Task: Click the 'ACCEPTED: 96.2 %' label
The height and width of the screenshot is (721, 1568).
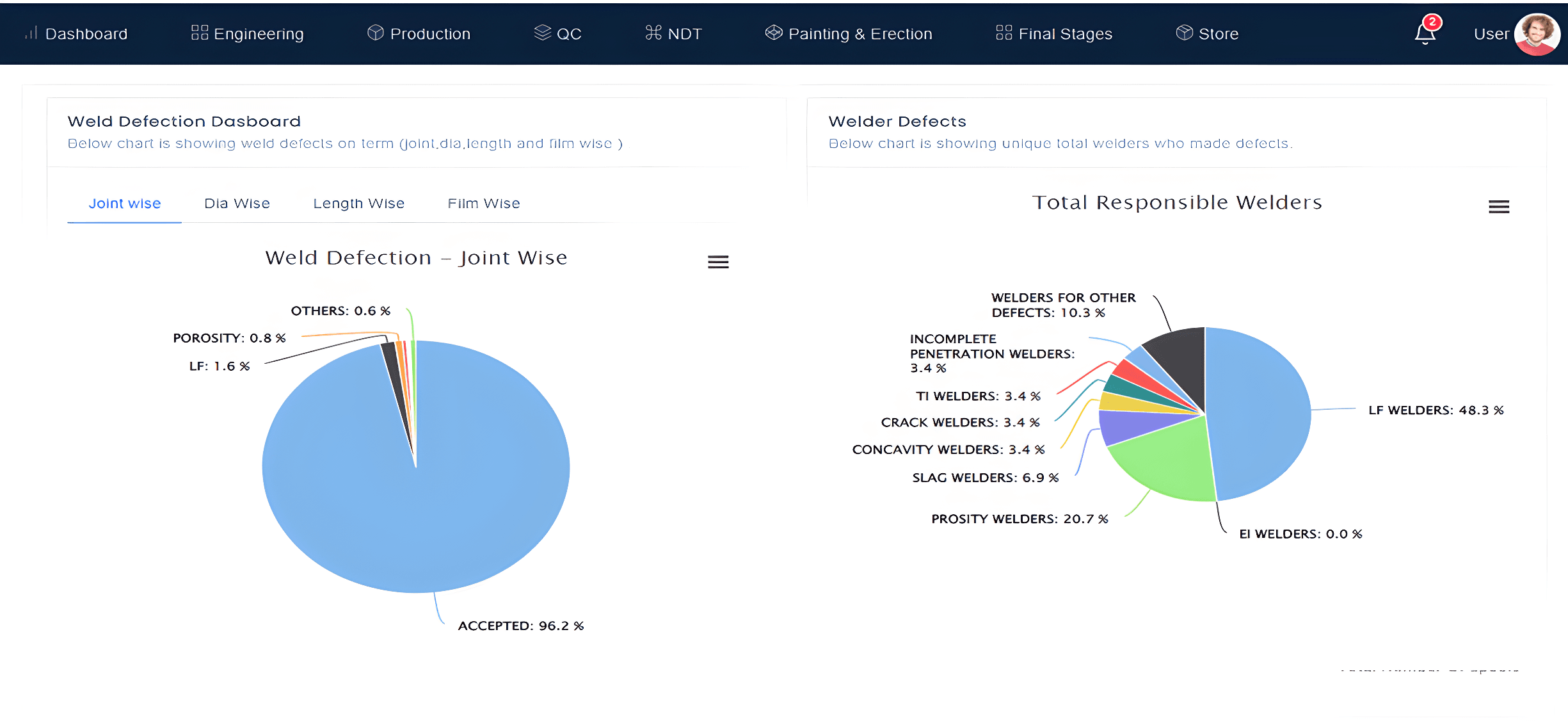Action: (x=521, y=626)
